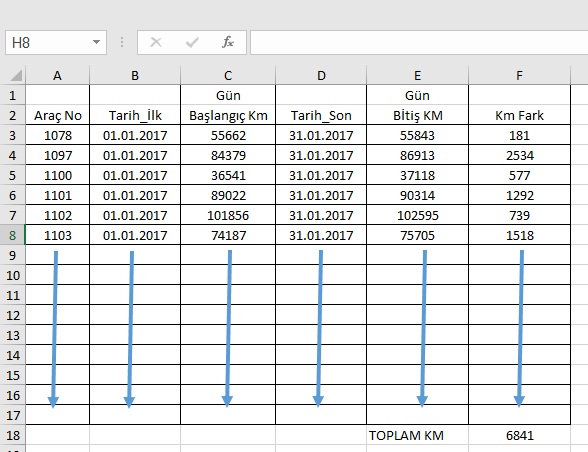The width and height of the screenshot is (588, 452).
Task: Select column F header
Action: coord(519,75)
